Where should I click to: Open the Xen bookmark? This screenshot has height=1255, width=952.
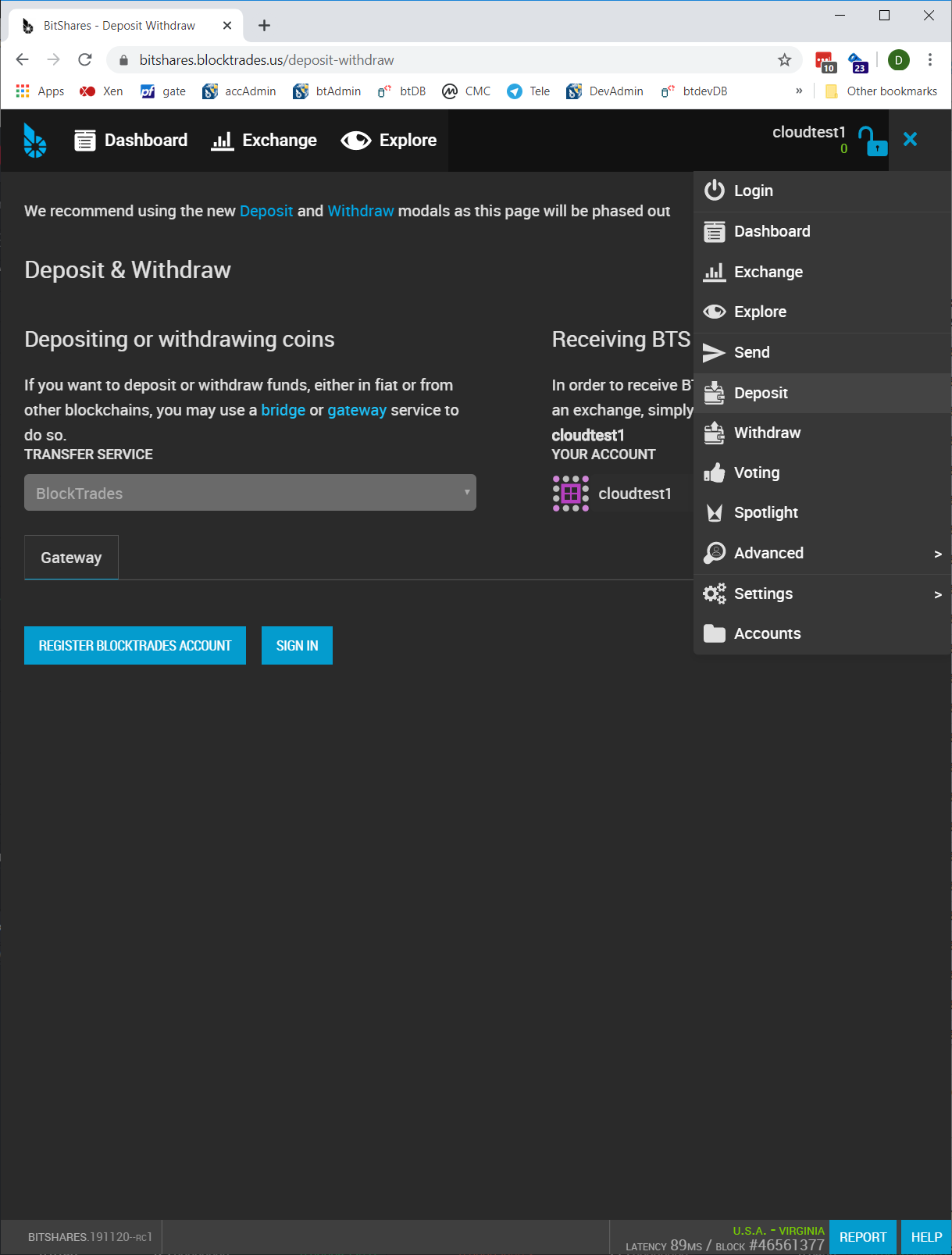tap(102, 91)
